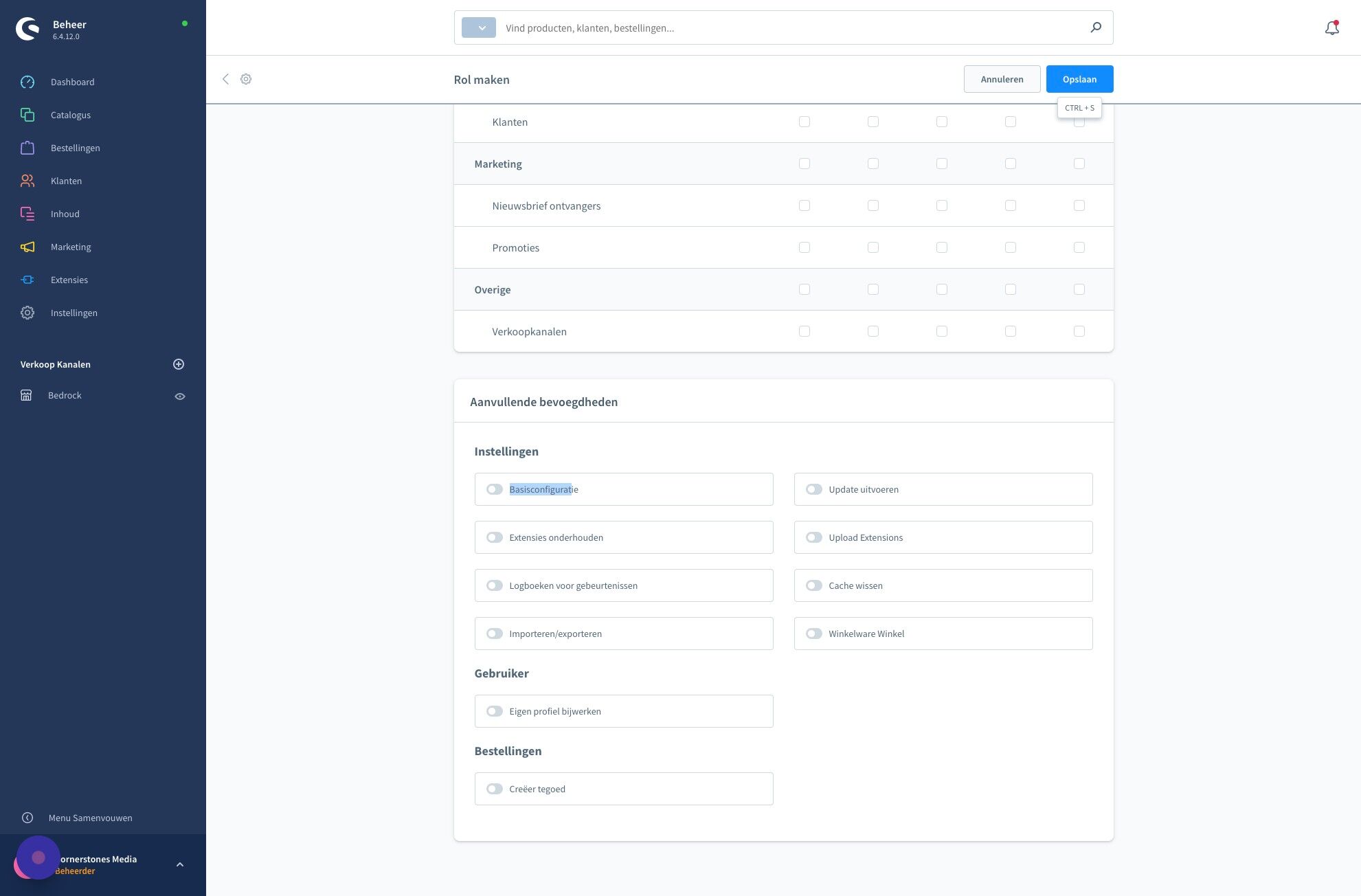Open Instellingen menu item in sidebar

tap(74, 313)
